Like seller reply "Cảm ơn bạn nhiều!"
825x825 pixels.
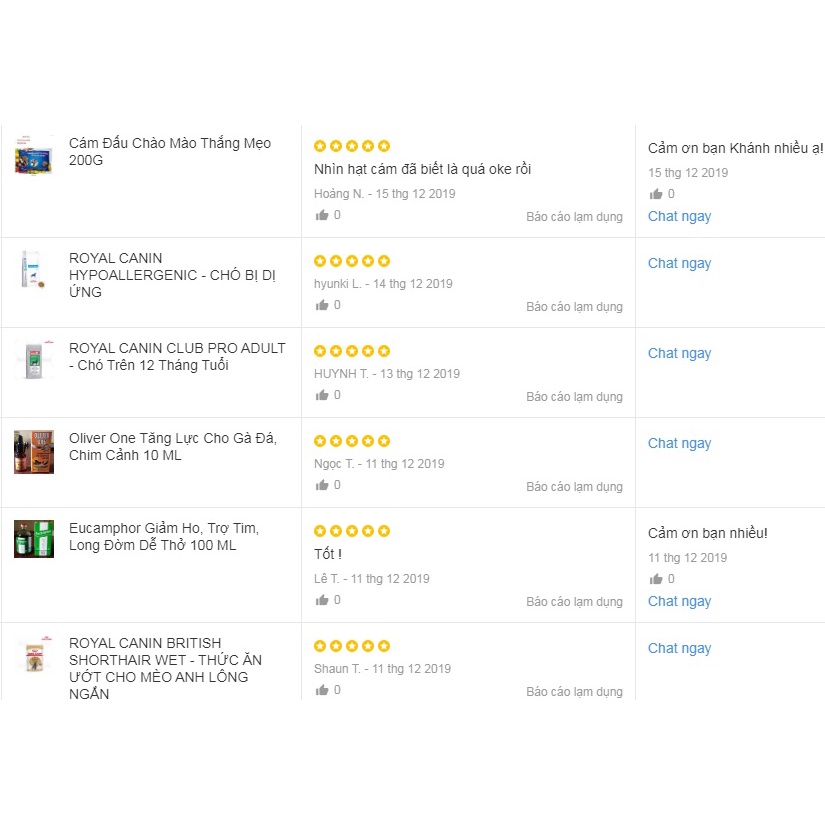point(656,579)
